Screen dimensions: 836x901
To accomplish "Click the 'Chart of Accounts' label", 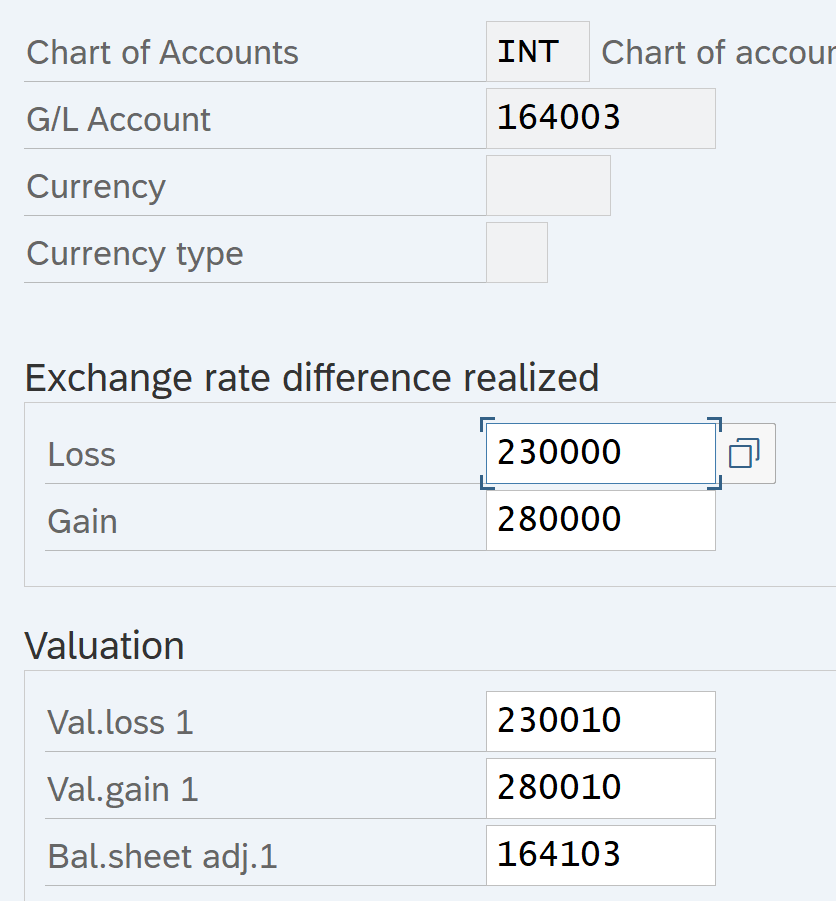I will [x=162, y=53].
